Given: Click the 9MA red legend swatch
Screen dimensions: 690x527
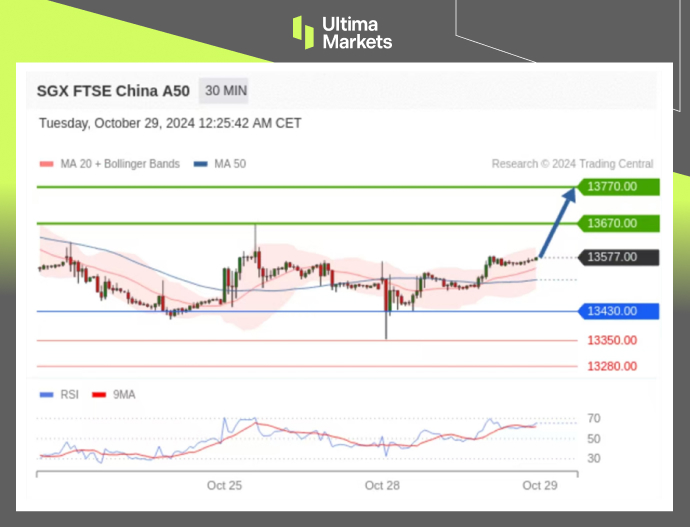Looking at the screenshot, I should tap(98, 394).
